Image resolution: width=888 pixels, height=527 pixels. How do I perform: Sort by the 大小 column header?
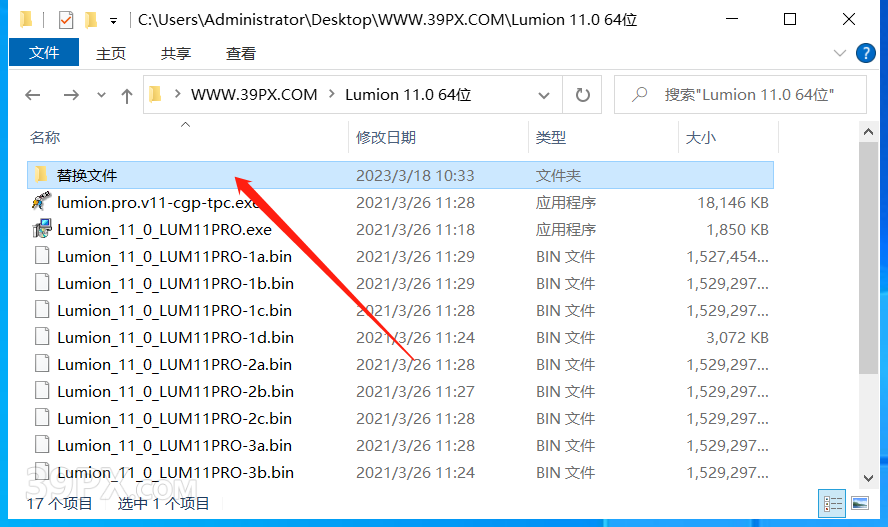pyautogui.click(x=701, y=137)
